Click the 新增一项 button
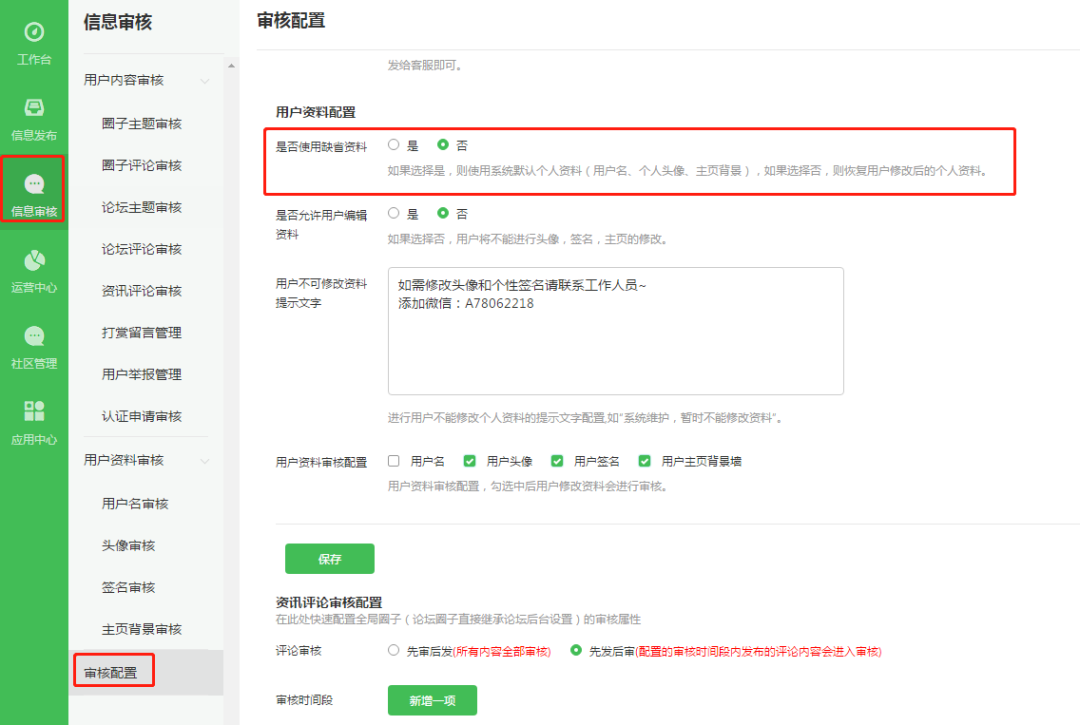This screenshot has height=725, width=1080. [431, 700]
